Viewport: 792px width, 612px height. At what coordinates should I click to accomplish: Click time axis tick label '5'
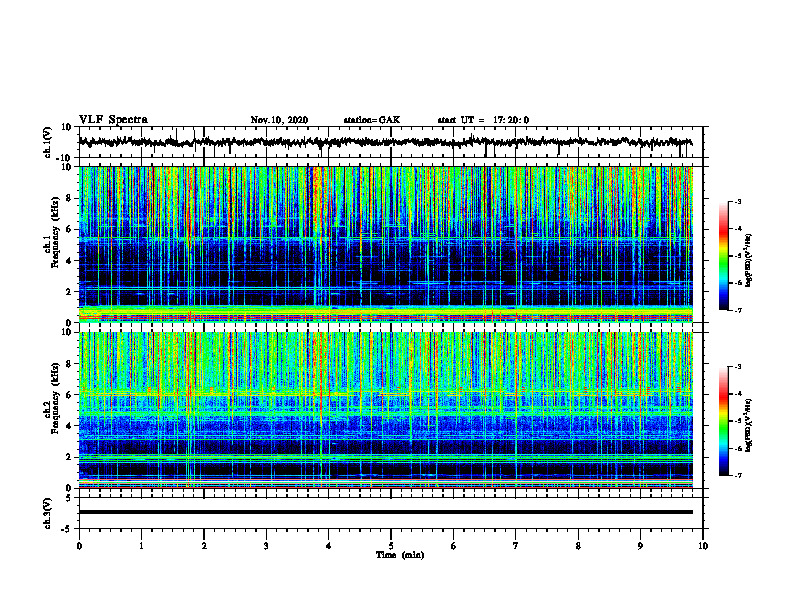(x=391, y=546)
